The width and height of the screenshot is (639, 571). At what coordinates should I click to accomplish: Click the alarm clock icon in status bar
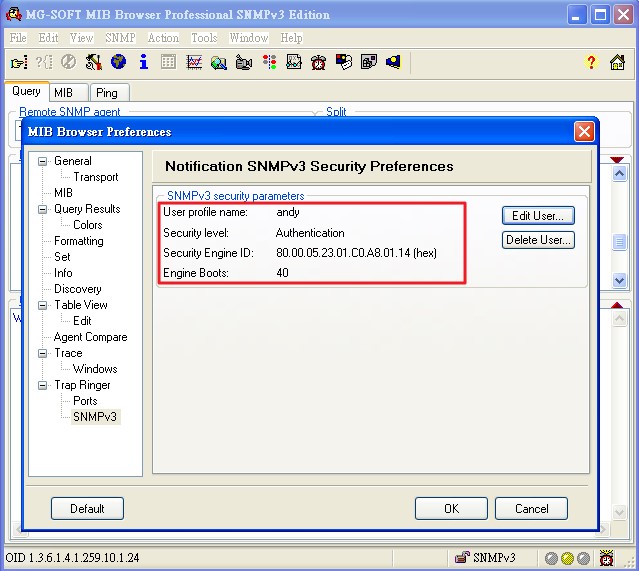click(x=606, y=558)
